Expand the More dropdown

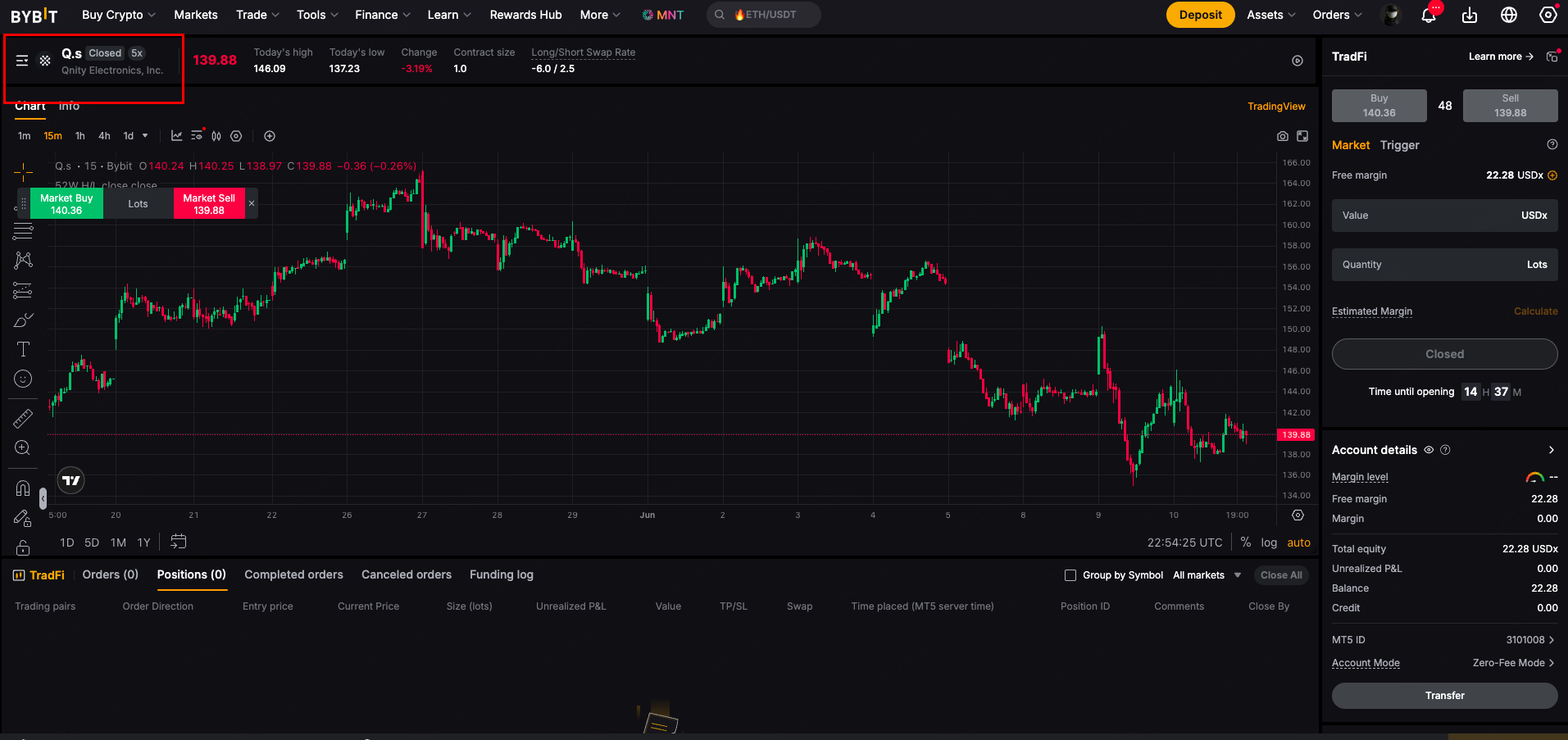pos(600,15)
